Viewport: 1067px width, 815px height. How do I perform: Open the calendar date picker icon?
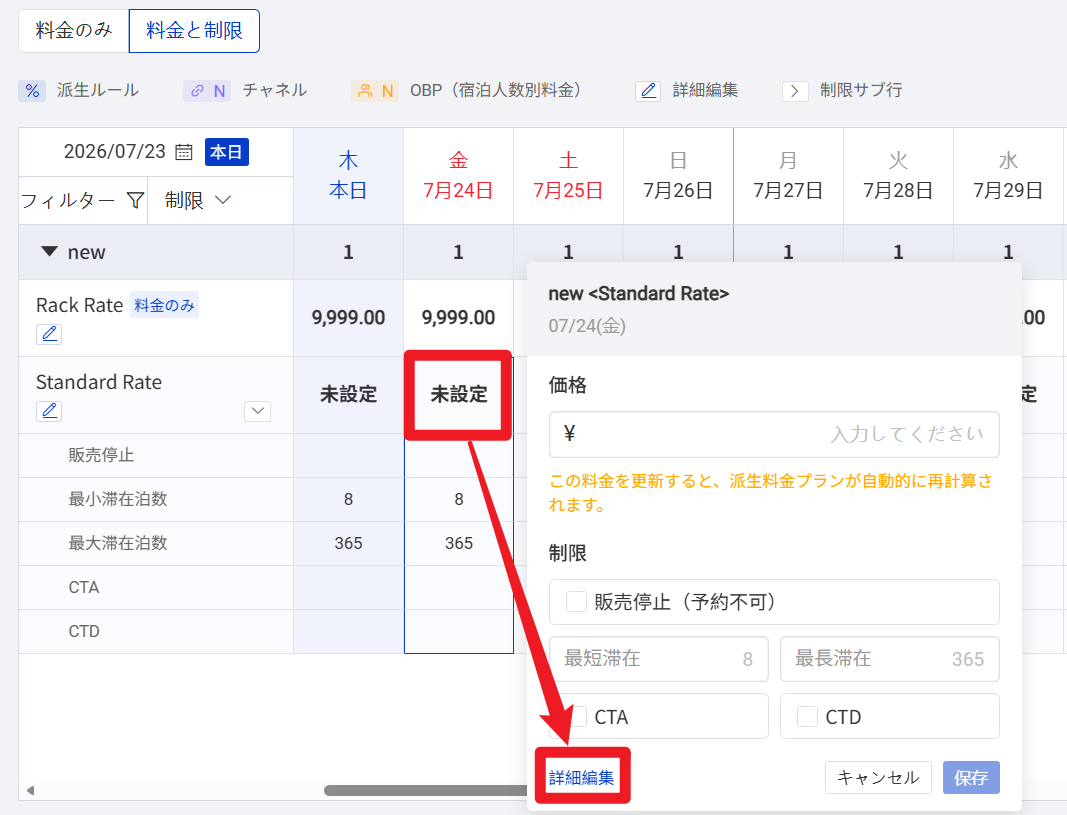pyautogui.click(x=184, y=152)
